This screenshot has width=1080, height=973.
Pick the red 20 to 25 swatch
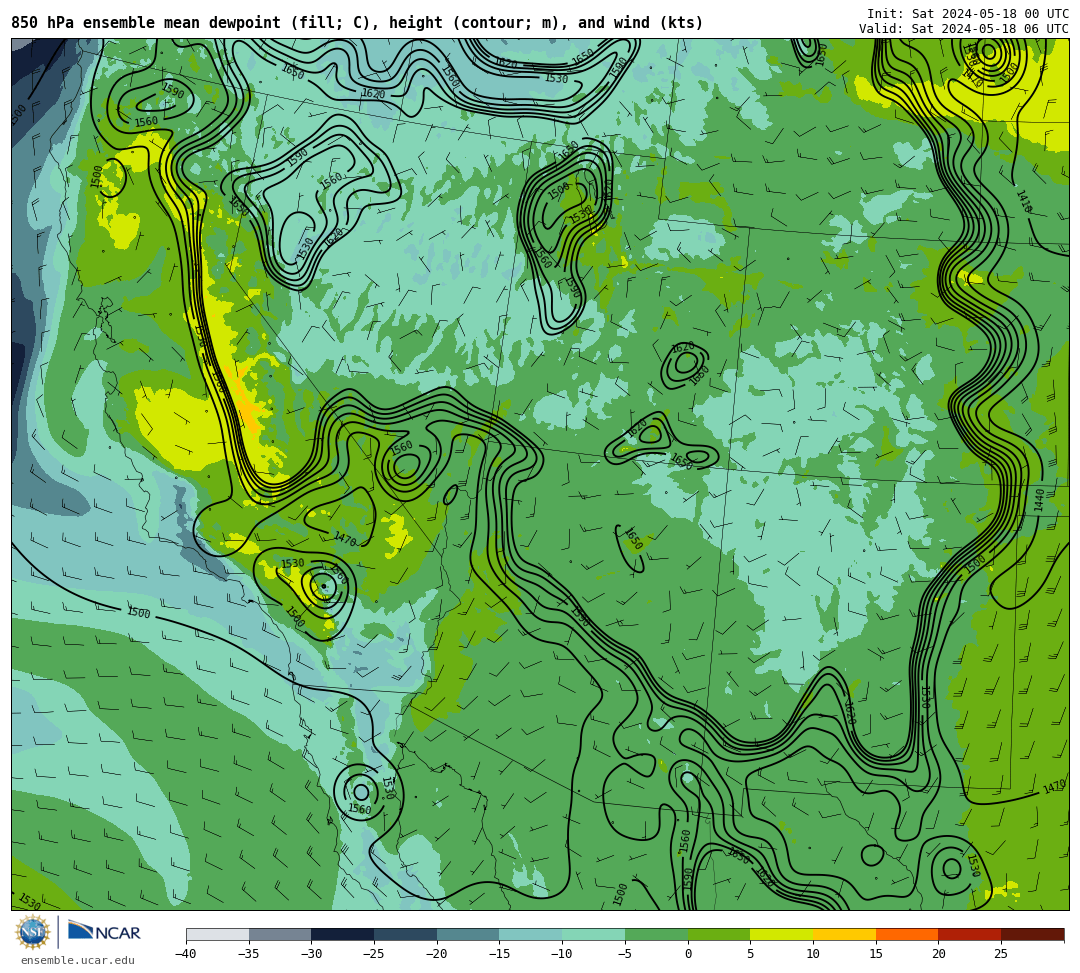point(970,934)
